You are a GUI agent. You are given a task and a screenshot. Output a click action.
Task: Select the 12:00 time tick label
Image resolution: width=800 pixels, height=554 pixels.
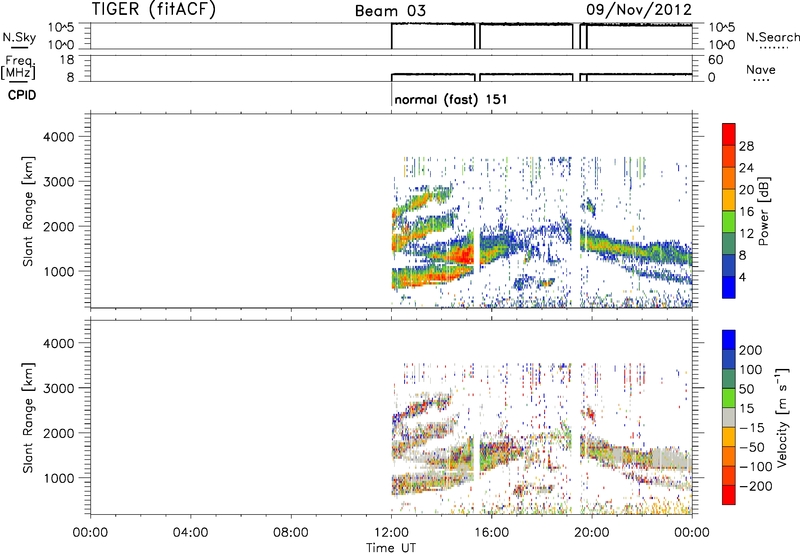point(391,533)
